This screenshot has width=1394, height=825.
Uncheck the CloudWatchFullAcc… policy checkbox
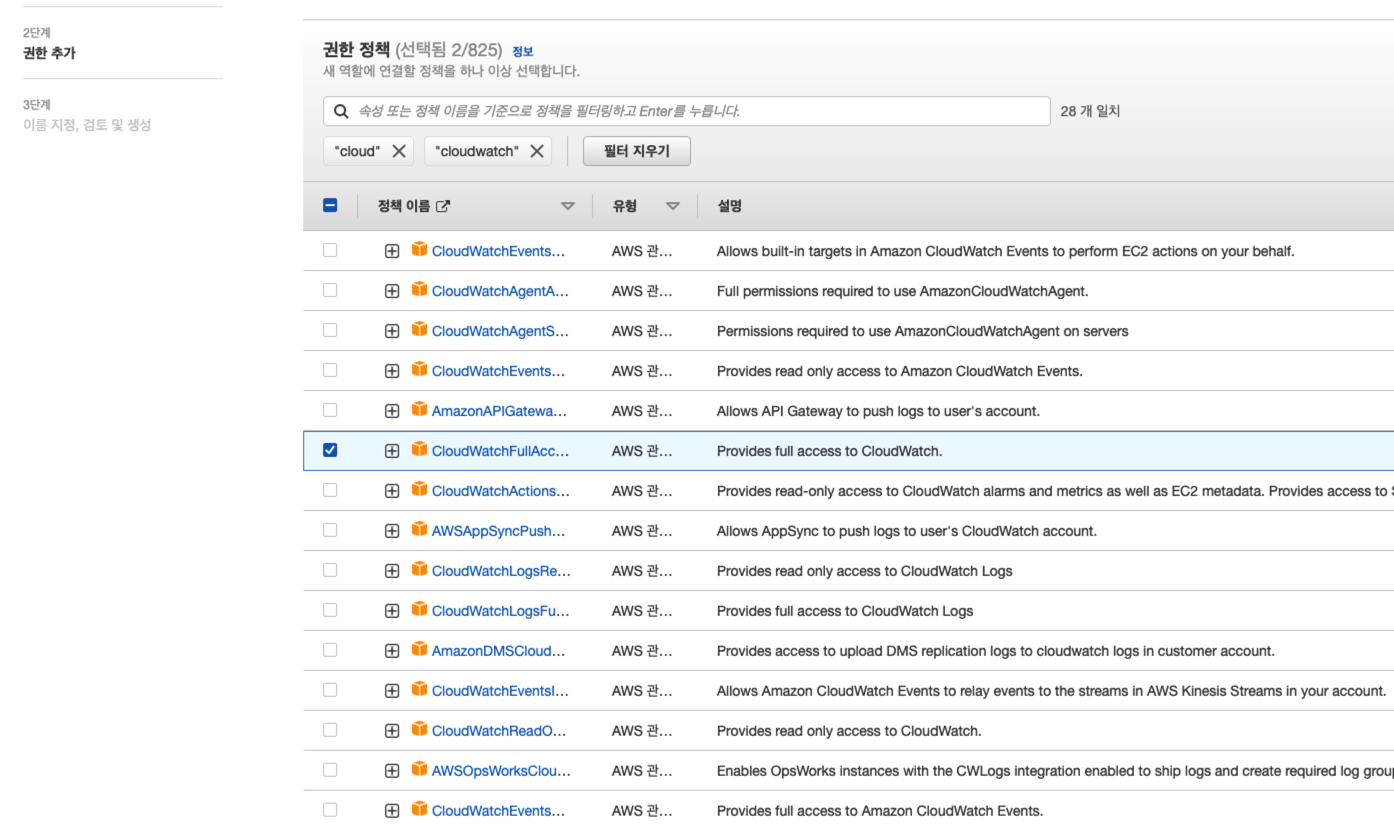click(330, 450)
